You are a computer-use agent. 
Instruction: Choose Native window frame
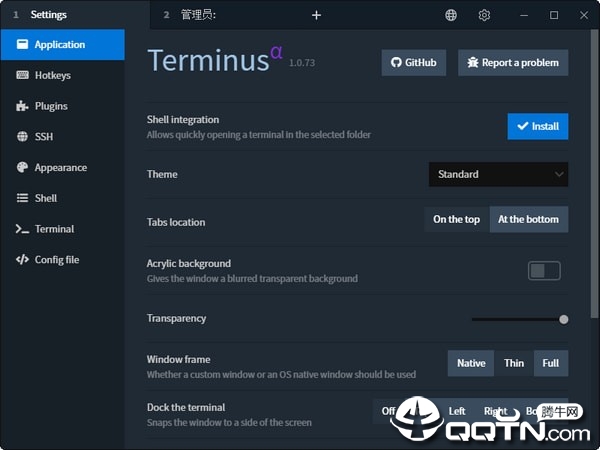(471, 363)
